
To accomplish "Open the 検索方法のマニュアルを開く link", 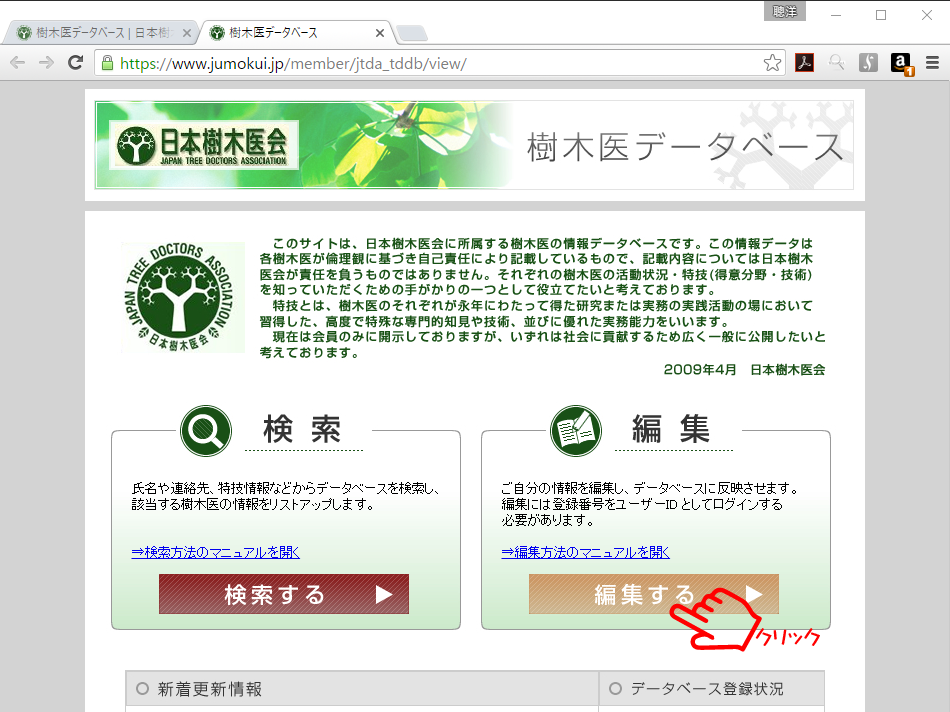I will (x=216, y=553).
